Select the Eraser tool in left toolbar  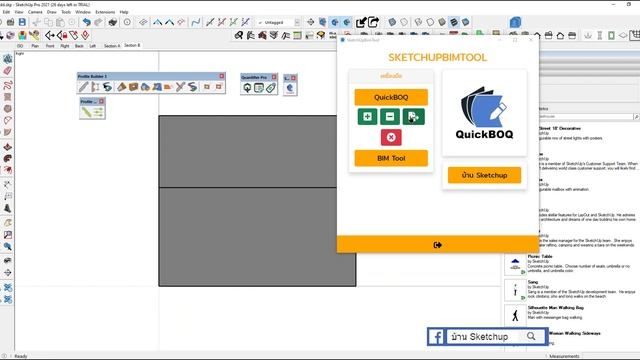(x=7, y=71)
